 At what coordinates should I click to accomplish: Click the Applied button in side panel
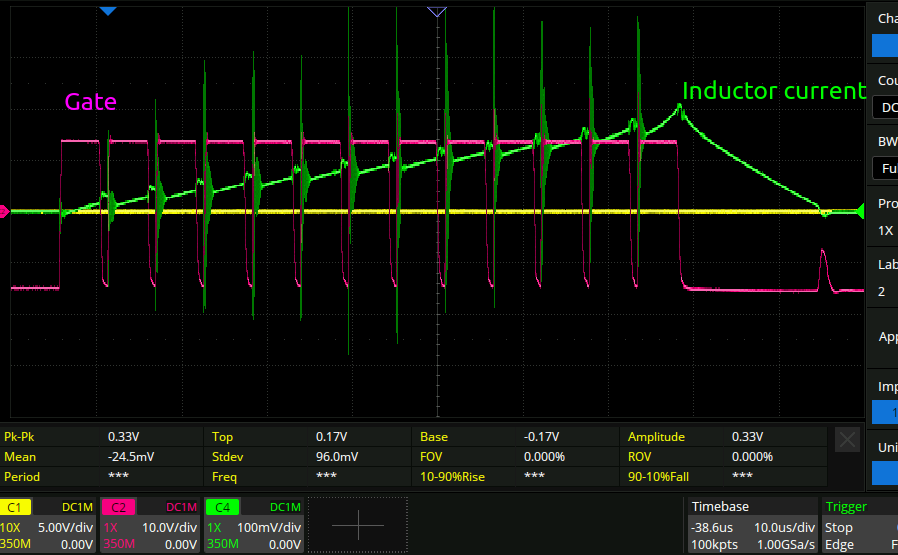click(x=886, y=337)
